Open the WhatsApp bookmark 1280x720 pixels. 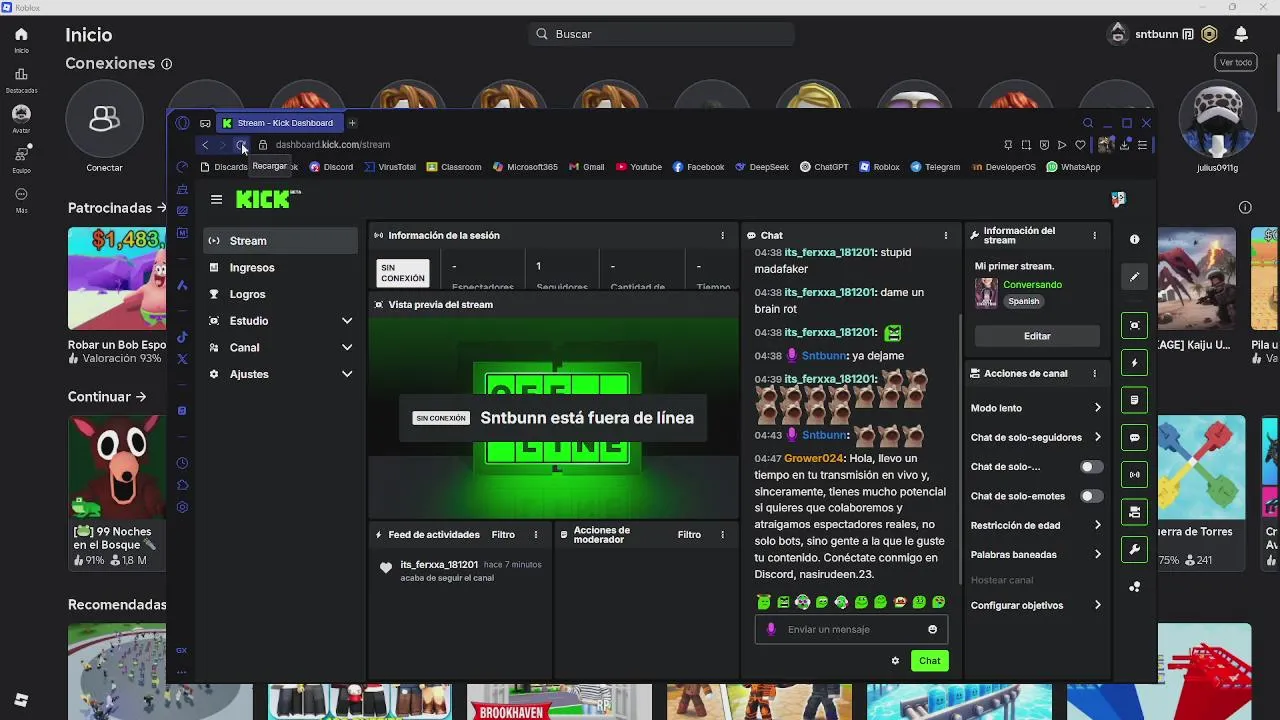point(1073,167)
